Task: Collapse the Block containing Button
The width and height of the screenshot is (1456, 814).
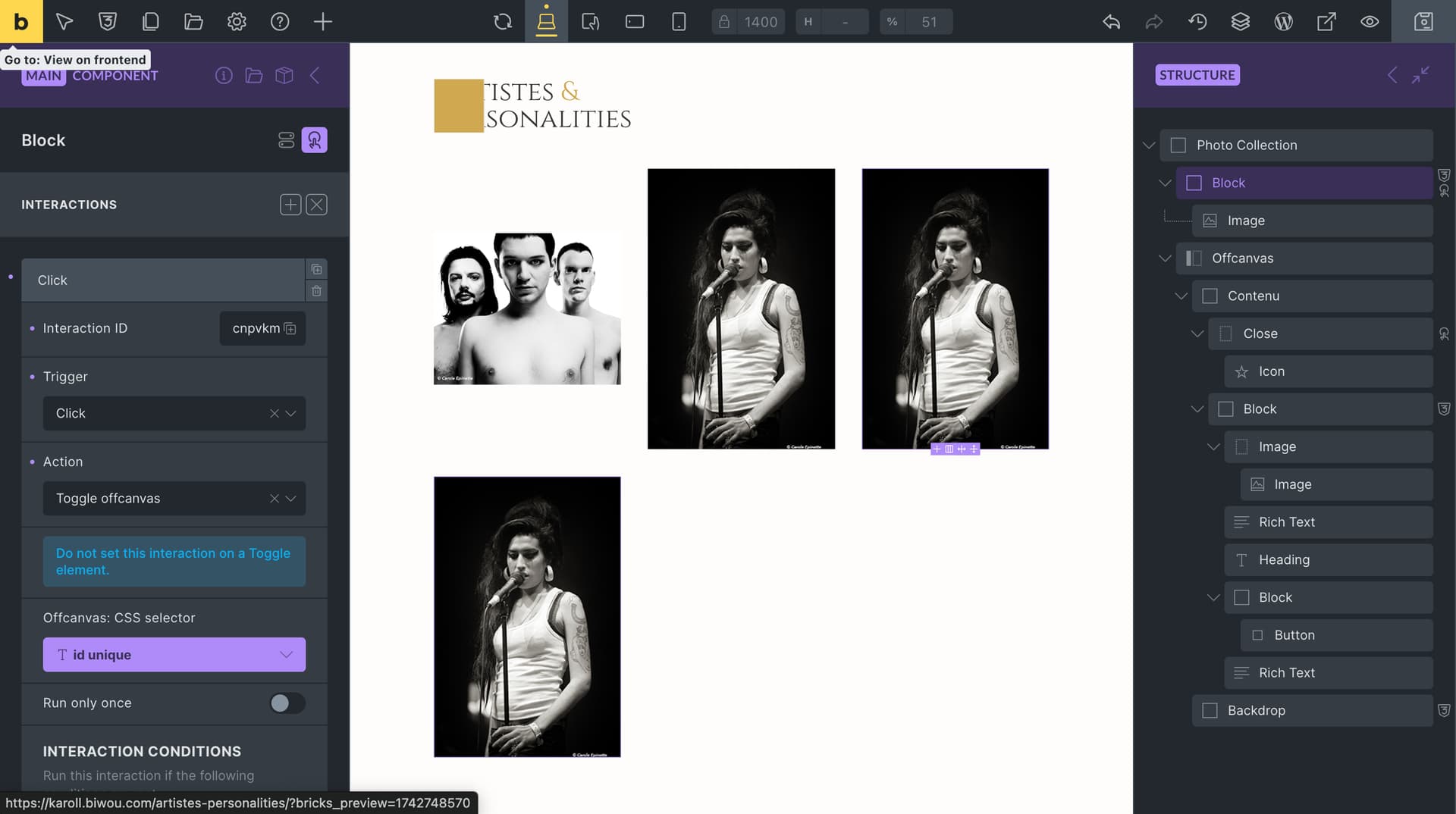Action: coord(1213,598)
